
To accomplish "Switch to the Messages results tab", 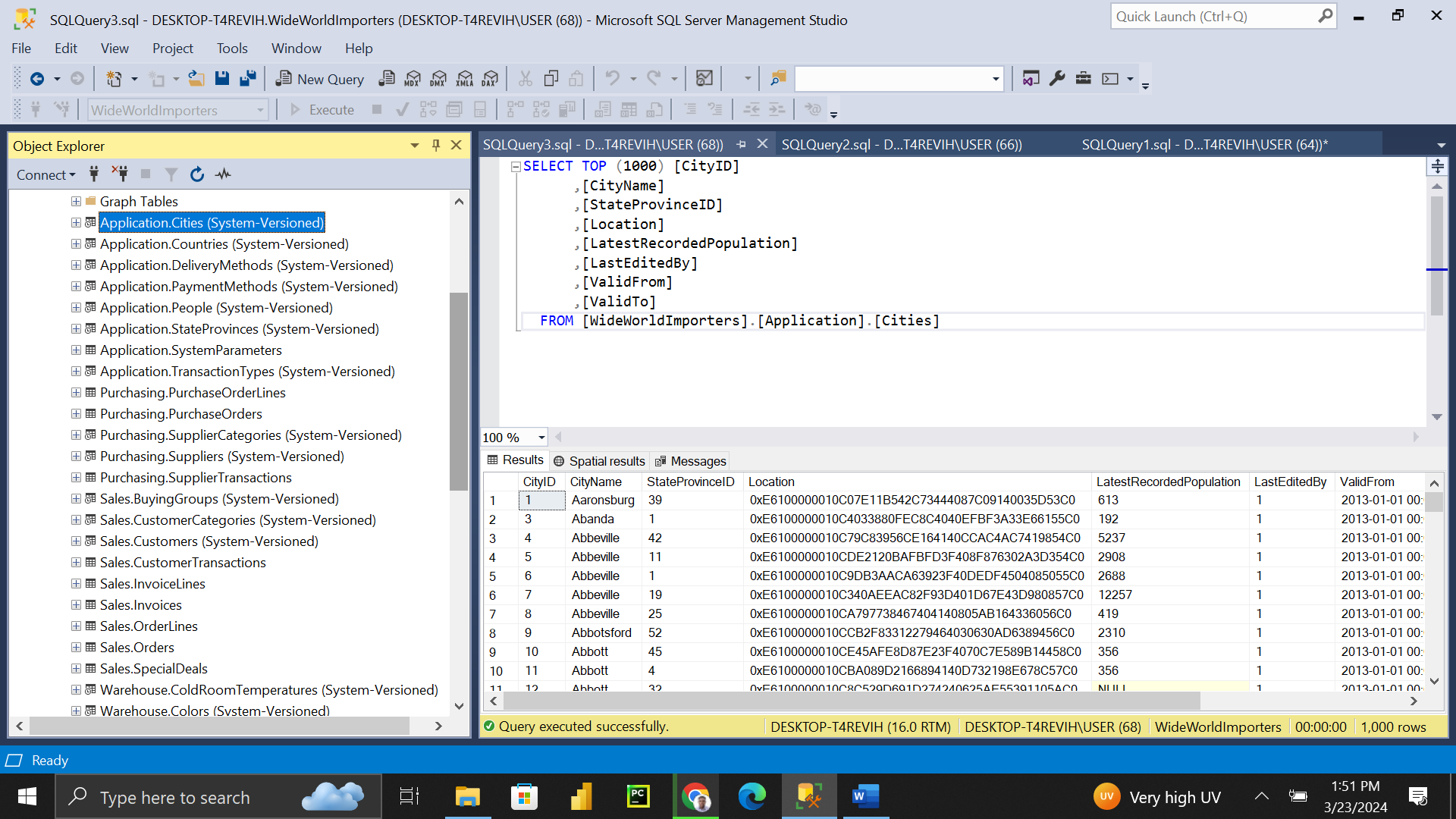I will pyautogui.click(x=690, y=461).
